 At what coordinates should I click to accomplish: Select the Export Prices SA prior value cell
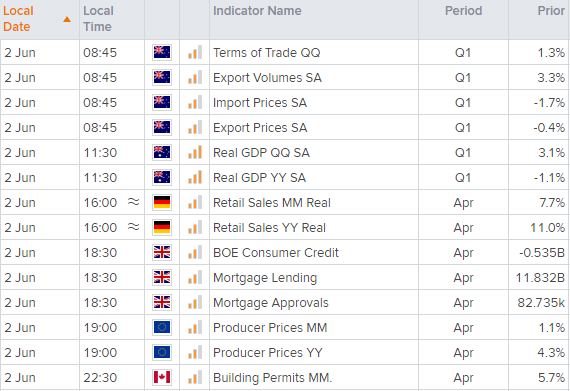pyautogui.click(x=539, y=128)
